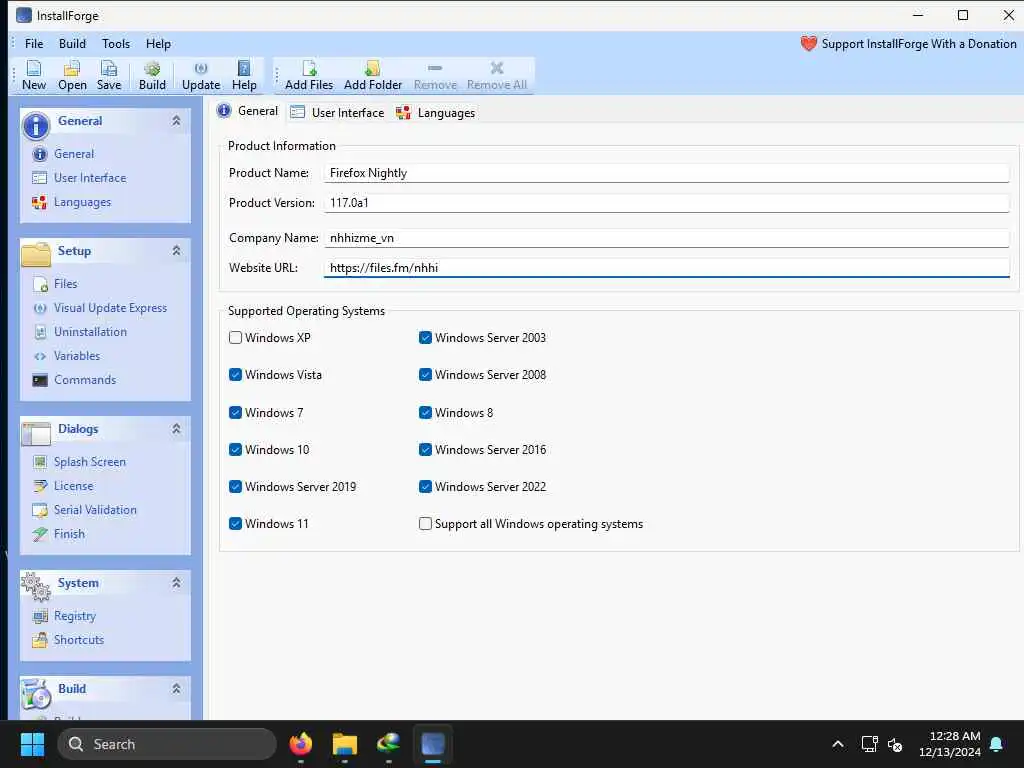Check Support all Windows operating systems

425,524
